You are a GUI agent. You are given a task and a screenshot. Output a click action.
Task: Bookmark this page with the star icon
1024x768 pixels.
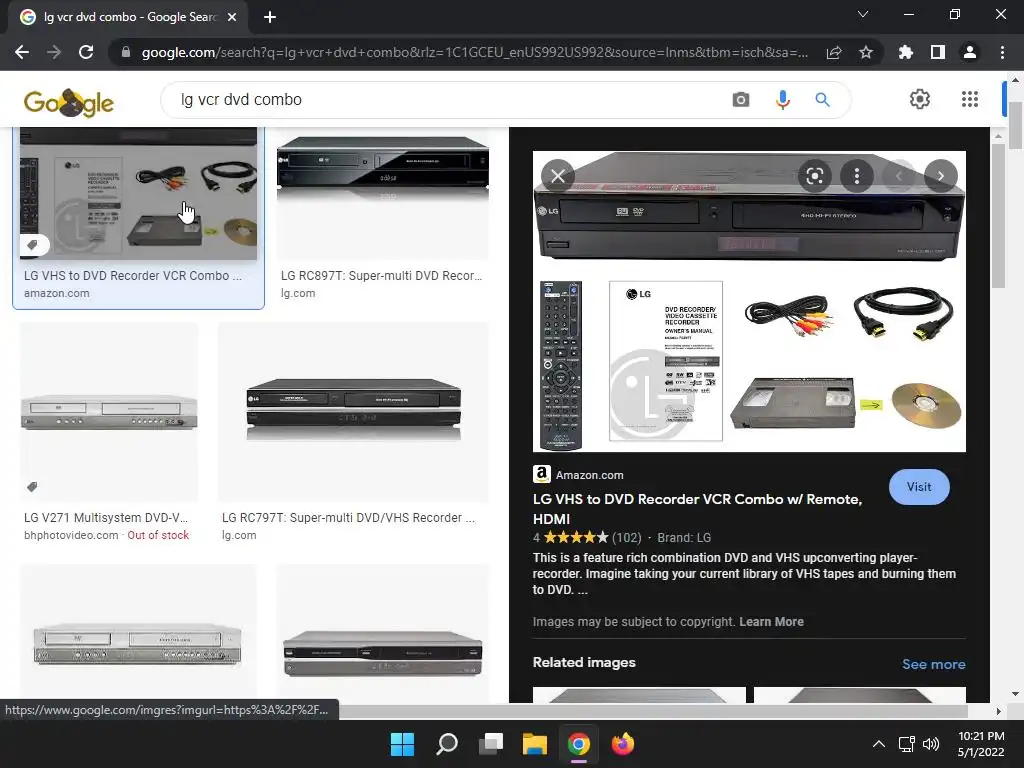click(866, 52)
